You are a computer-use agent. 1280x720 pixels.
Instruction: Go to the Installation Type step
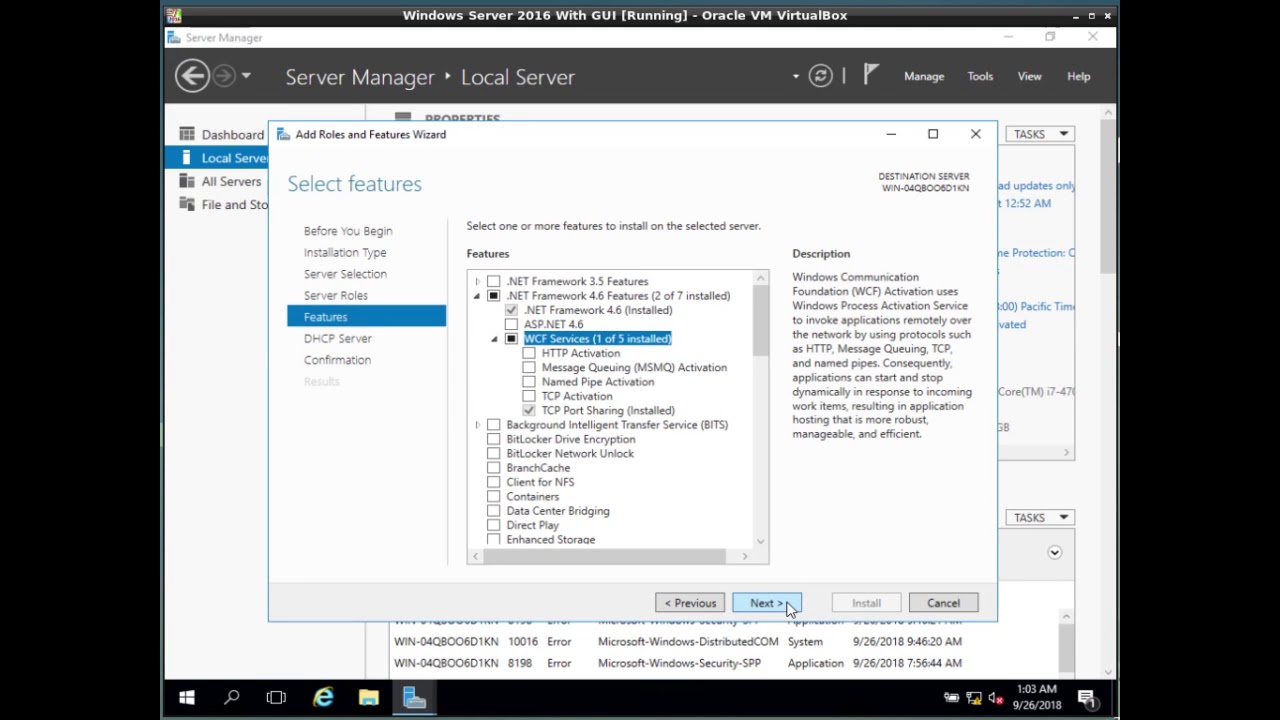point(345,252)
